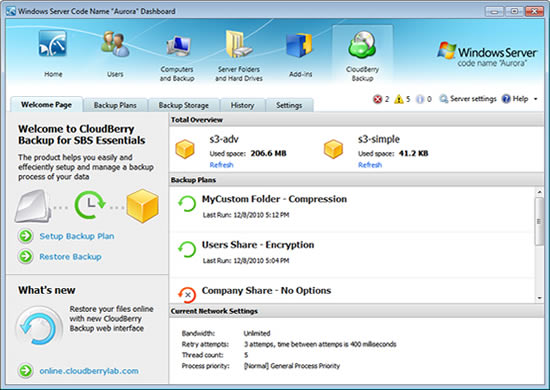Open the Home dashboard icon

tap(53, 44)
